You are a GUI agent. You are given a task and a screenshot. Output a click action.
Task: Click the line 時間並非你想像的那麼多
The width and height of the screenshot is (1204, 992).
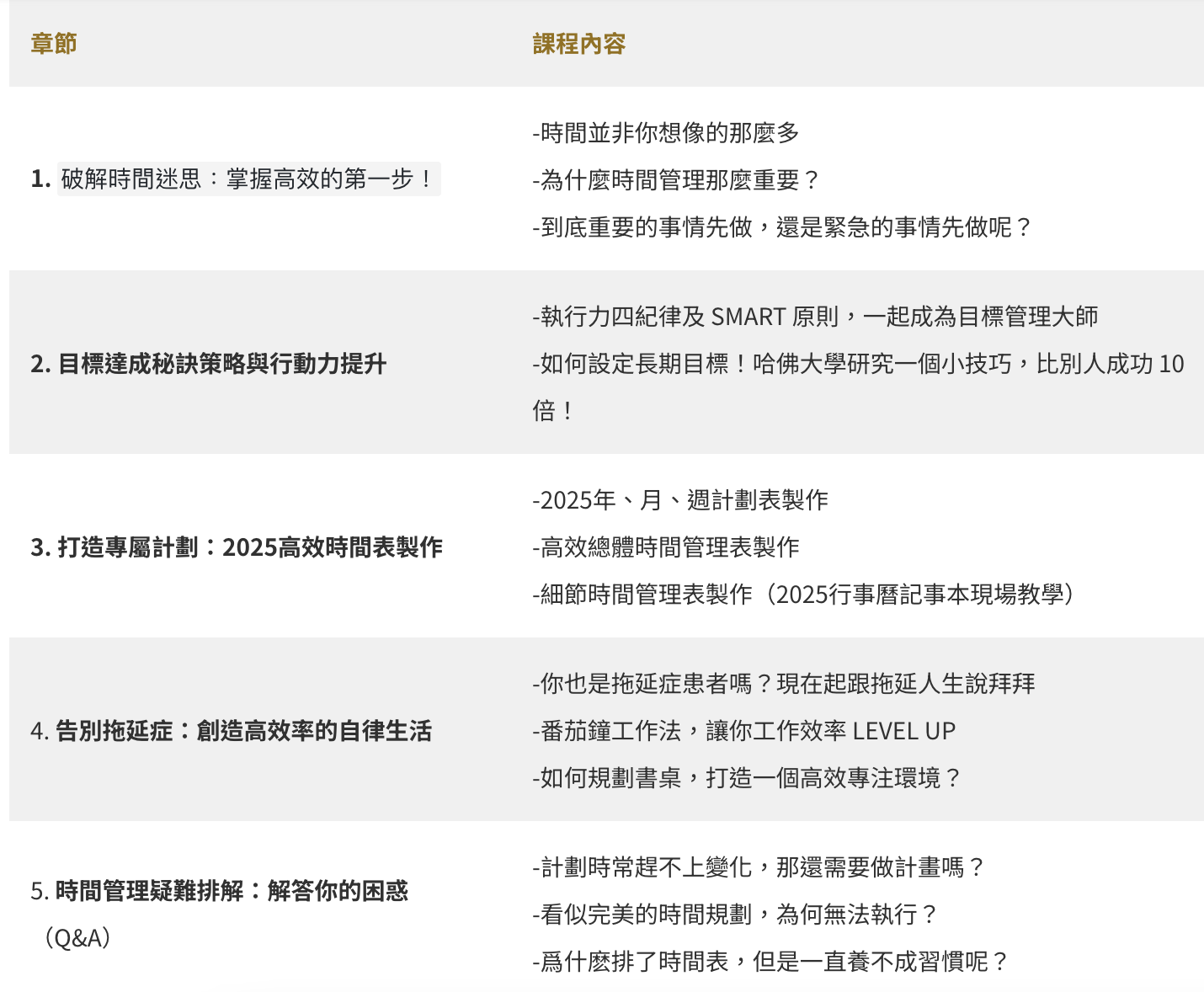click(x=666, y=133)
